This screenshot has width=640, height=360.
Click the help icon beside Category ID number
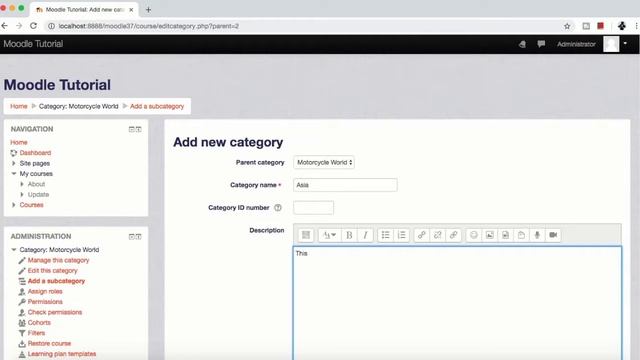coord(278,208)
